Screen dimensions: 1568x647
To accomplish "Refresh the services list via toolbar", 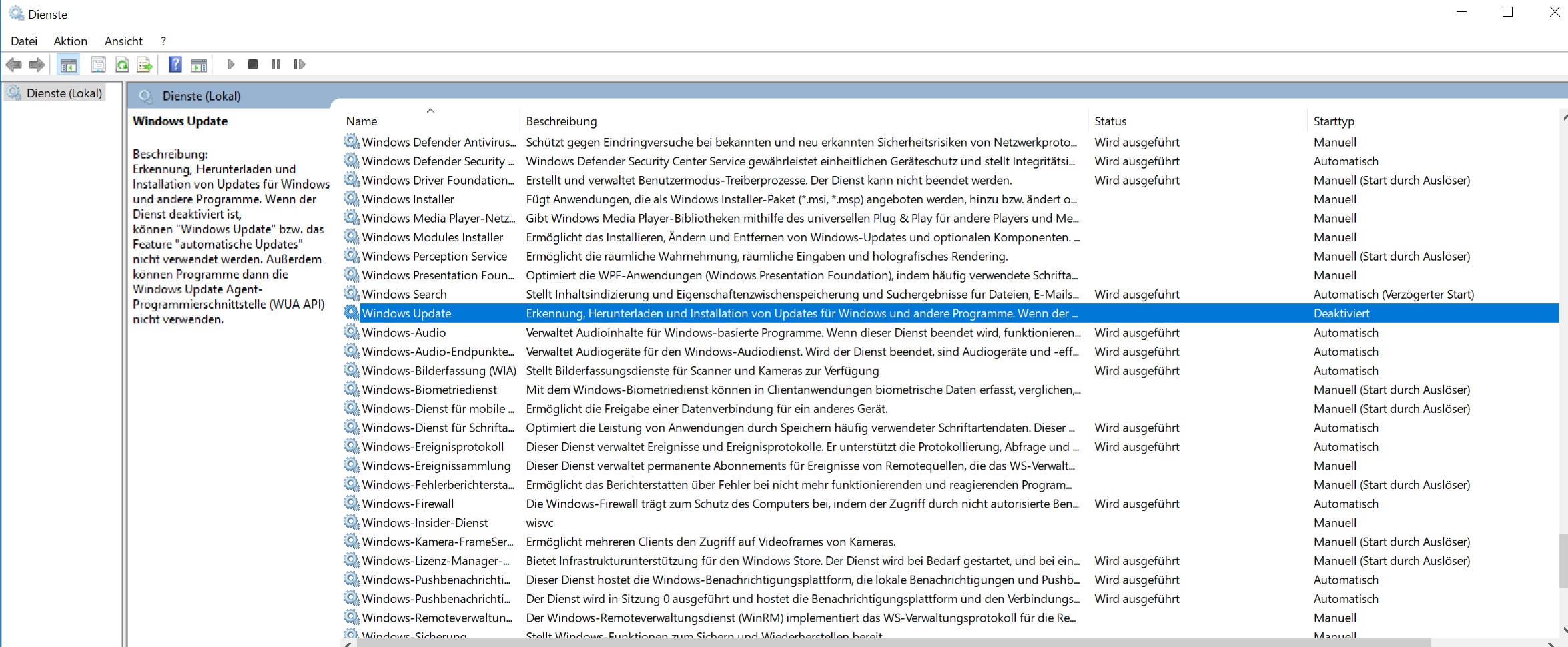I will click(x=122, y=65).
